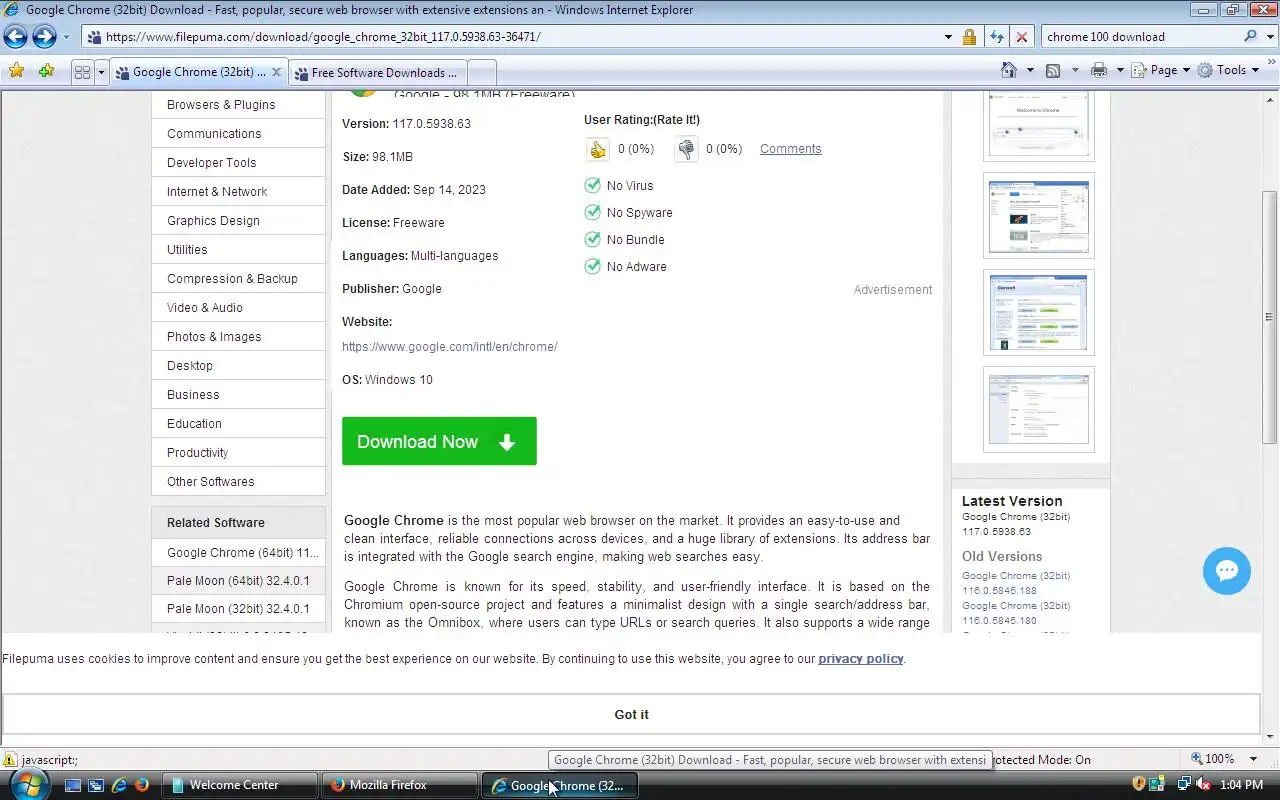The width and height of the screenshot is (1280, 800).
Task: Click the page zoom level magnifier in the status bar
Action: (1197, 759)
